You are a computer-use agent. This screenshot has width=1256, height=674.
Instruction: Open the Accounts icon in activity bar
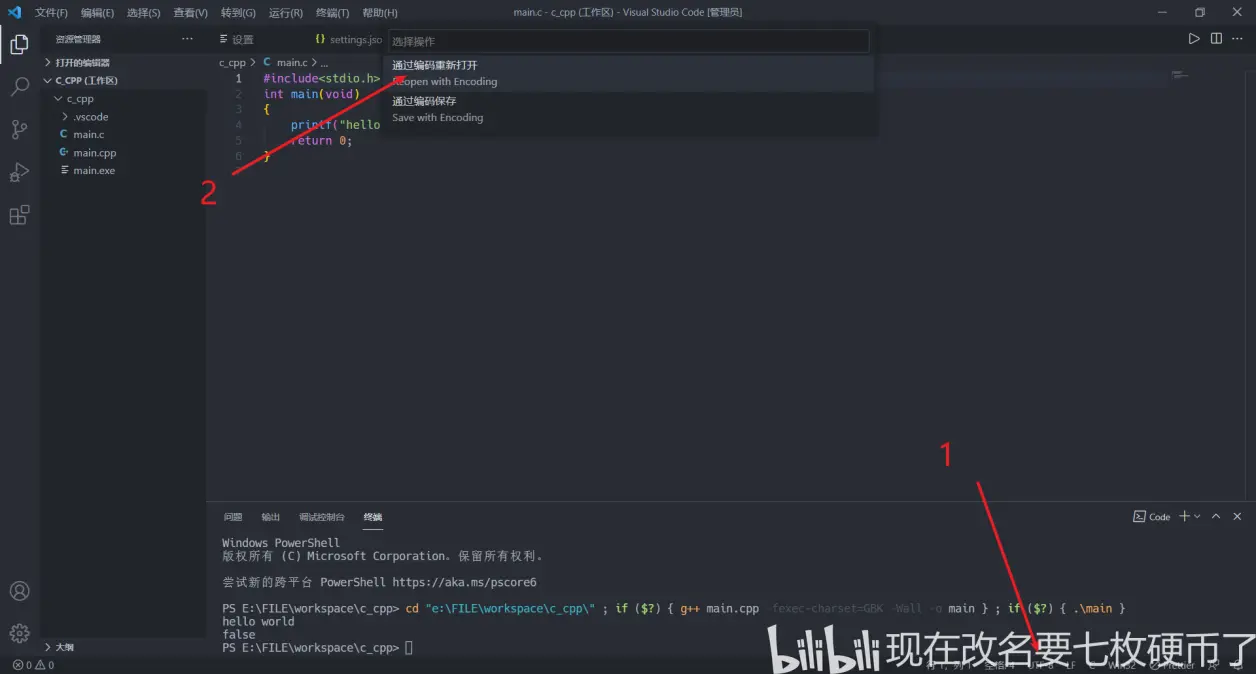19,591
